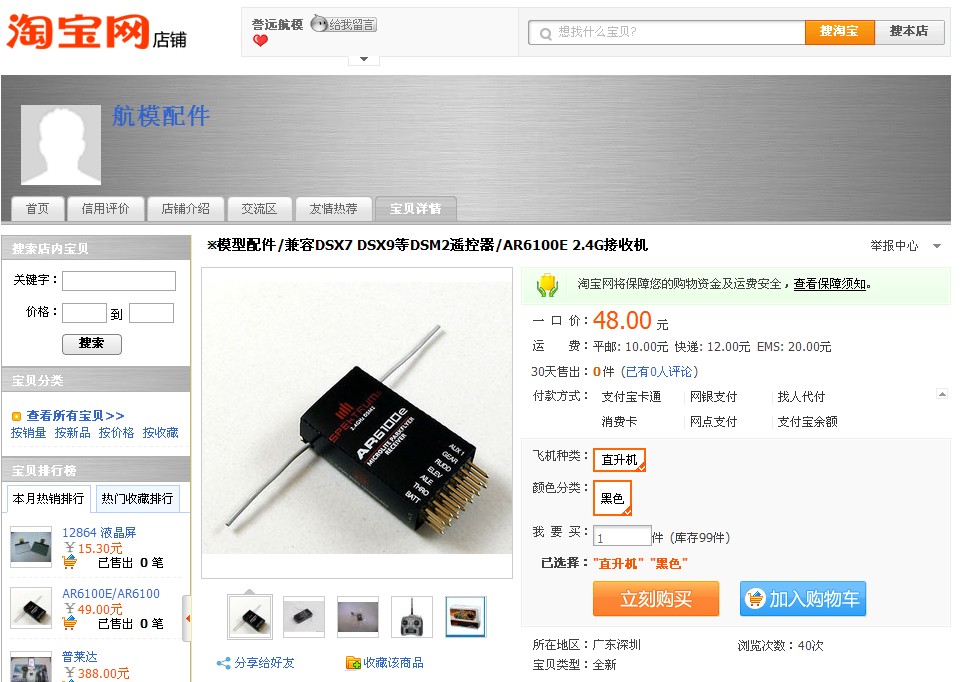The height and width of the screenshot is (682, 973).
Task: Click the 关键字 keyword input field
Action: [x=119, y=281]
